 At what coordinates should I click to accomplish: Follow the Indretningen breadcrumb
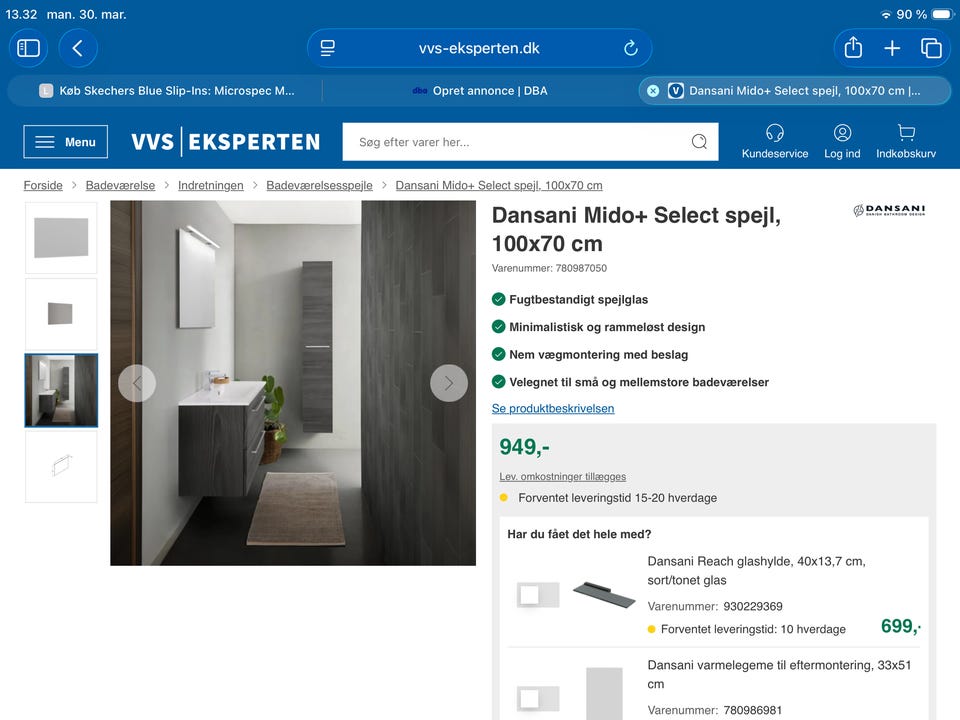click(x=211, y=186)
